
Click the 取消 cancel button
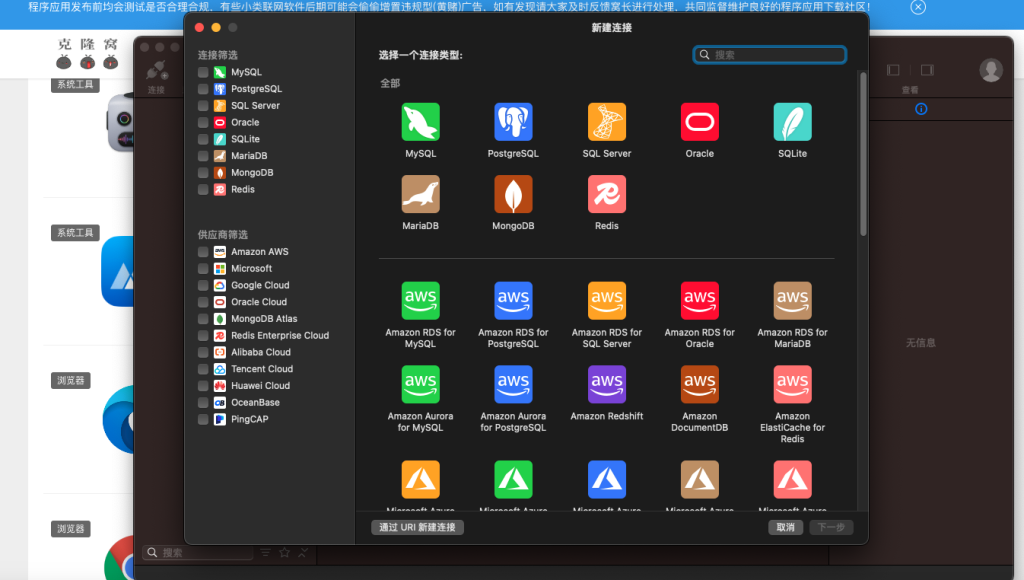[x=786, y=527]
